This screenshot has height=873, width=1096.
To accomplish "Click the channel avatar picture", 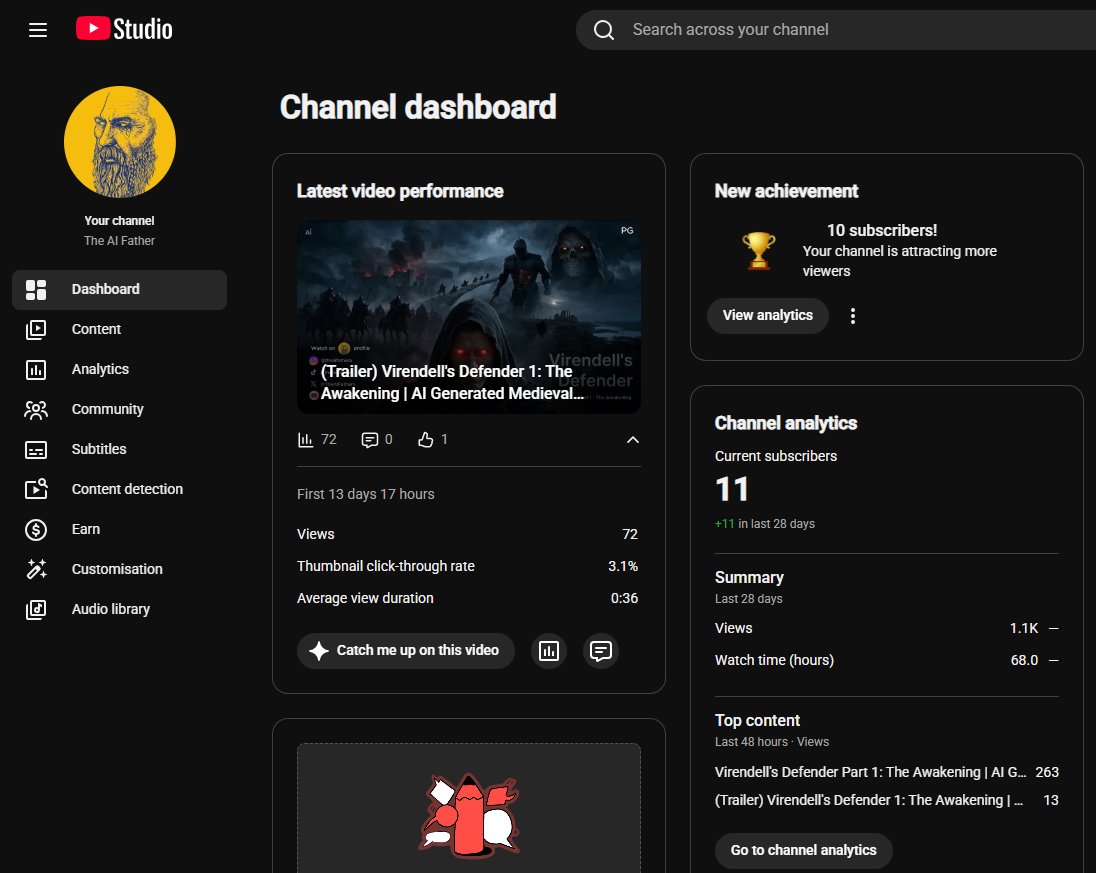I will [x=120, y=142].
